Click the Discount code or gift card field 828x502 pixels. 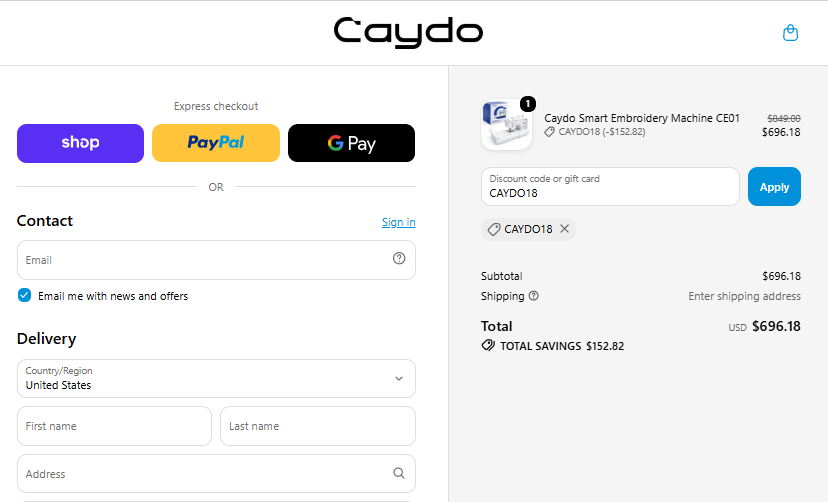[x=610, y=187]
